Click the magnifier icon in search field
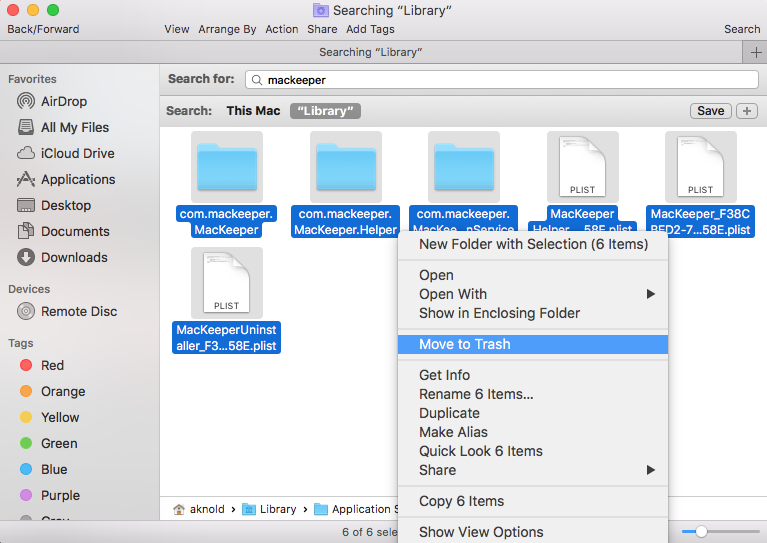This screenshot has height=543, width=767. [256, 80]
